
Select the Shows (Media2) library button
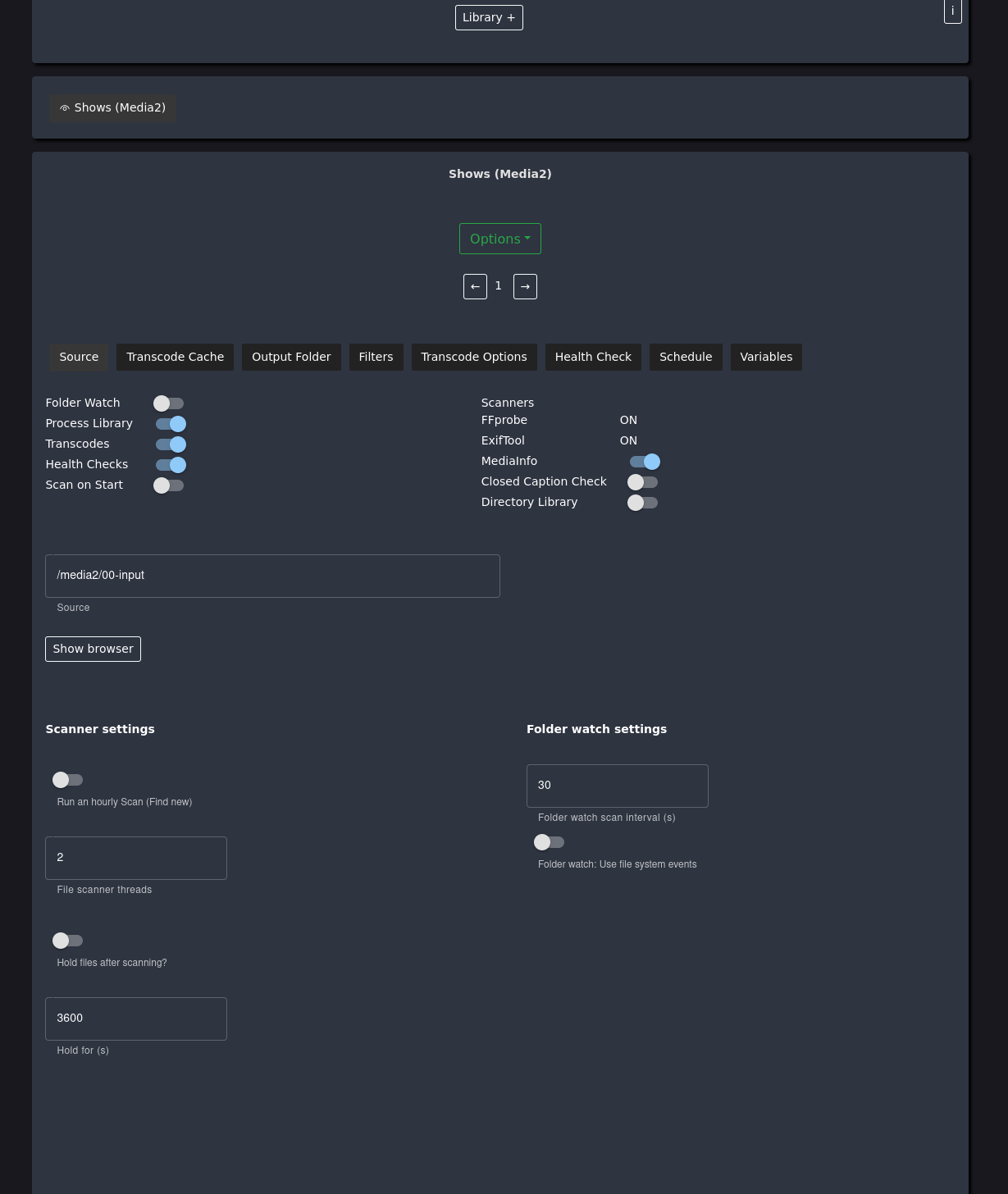coord(112,108)
